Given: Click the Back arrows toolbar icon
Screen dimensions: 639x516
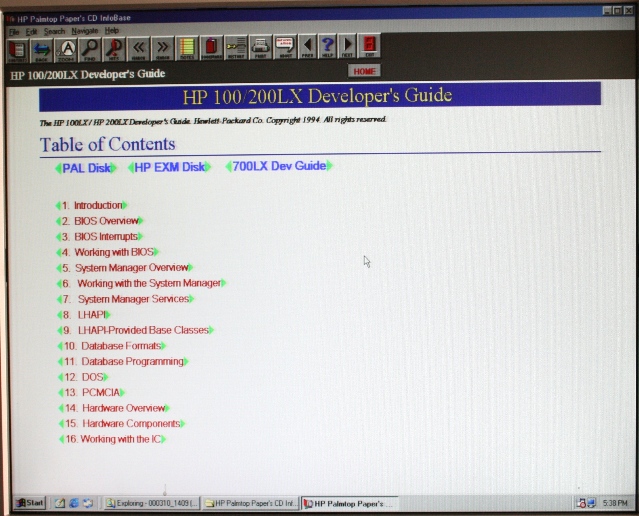Looking at the screenshot, I should click(41, 50).
